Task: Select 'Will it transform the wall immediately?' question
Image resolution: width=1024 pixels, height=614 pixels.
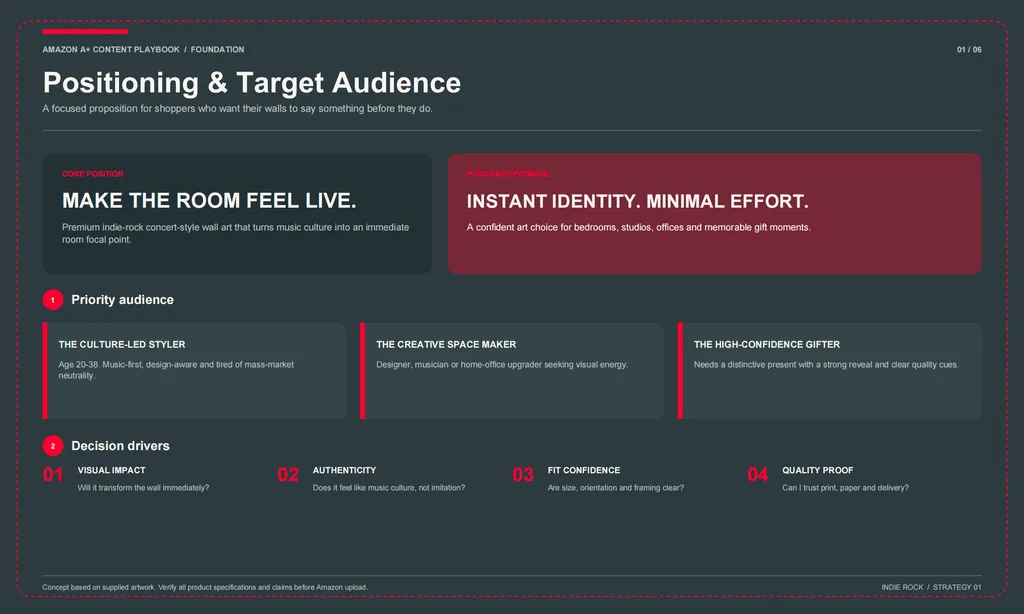Action: (x=144, y=488)
